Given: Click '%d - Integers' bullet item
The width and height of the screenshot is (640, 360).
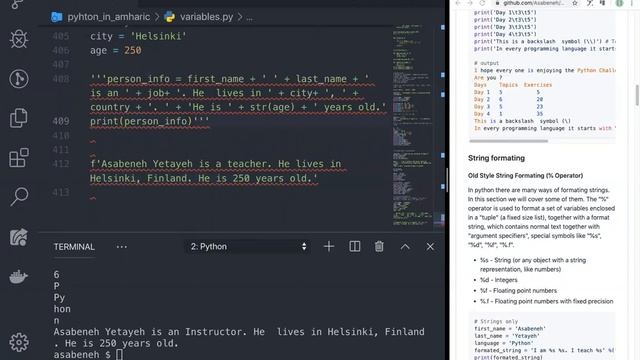Looking at the screenshot, I should (498, 280).
